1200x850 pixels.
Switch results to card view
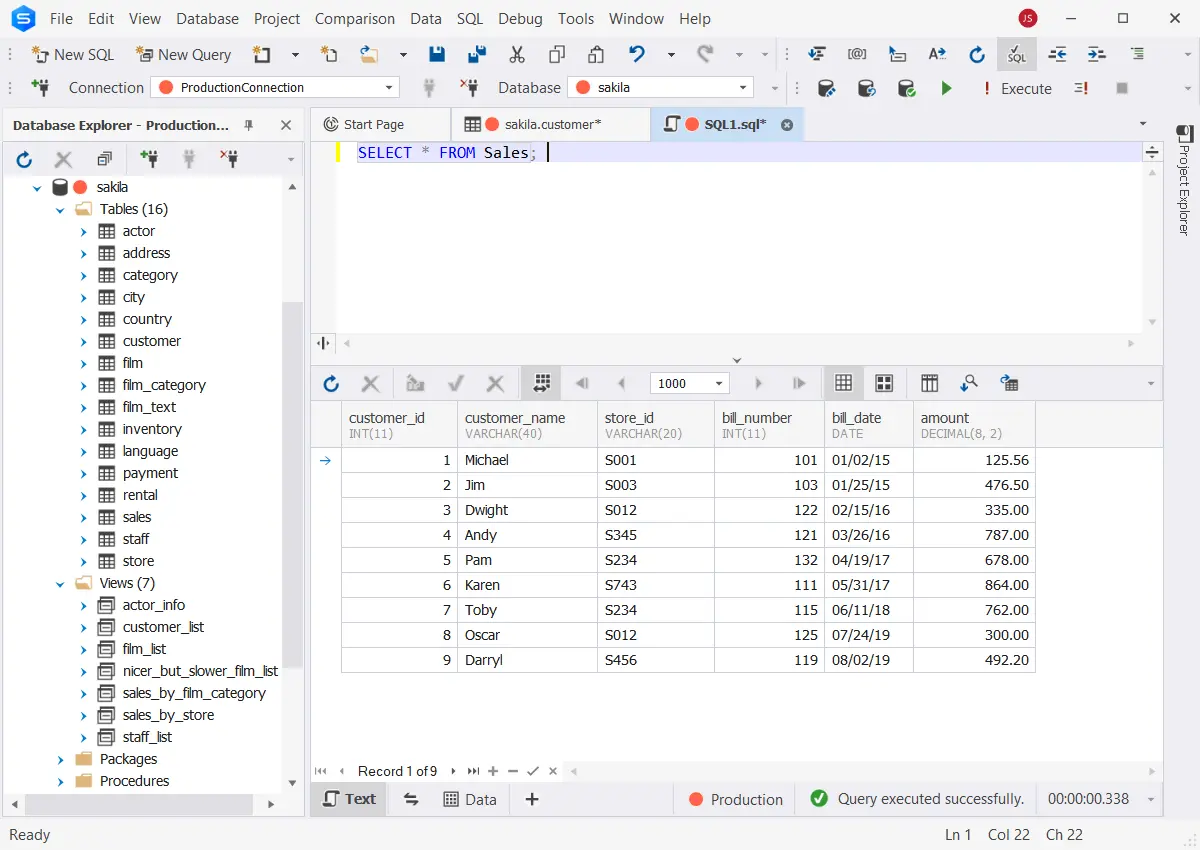pyautogui.click(x=884, y=383)
